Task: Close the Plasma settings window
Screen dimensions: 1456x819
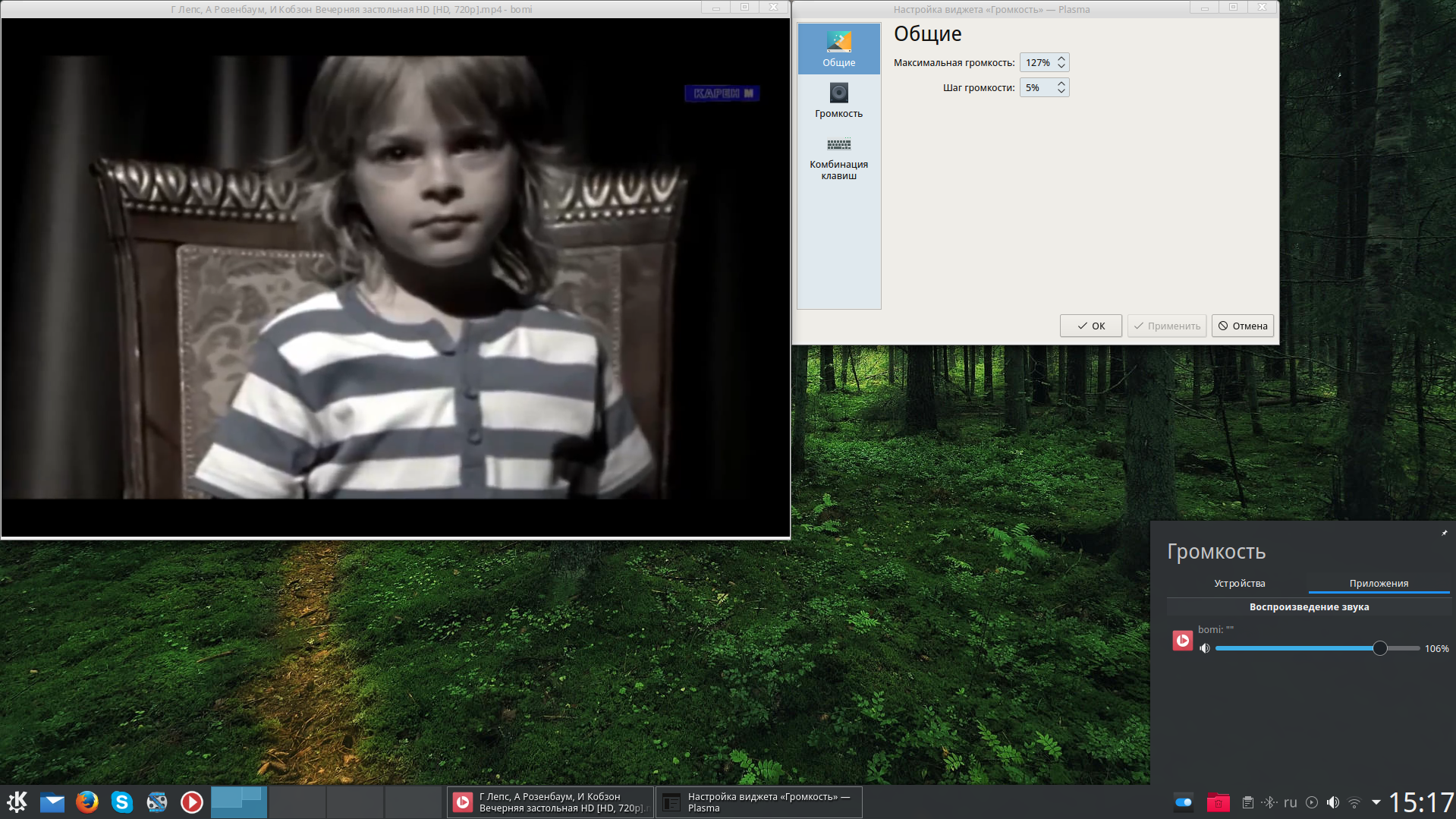Action: 1263,8
